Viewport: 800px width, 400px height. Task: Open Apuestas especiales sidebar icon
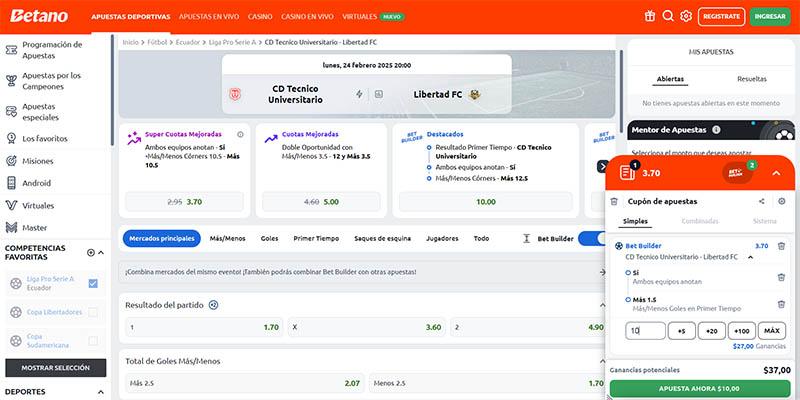pyautogui.click(x=11, y=112)
